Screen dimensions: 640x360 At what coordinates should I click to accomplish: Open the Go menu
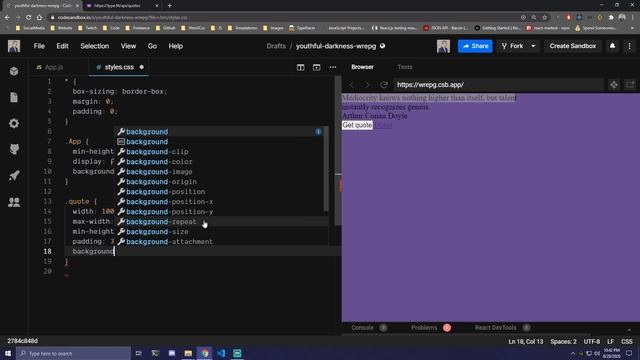coord(152,46)
